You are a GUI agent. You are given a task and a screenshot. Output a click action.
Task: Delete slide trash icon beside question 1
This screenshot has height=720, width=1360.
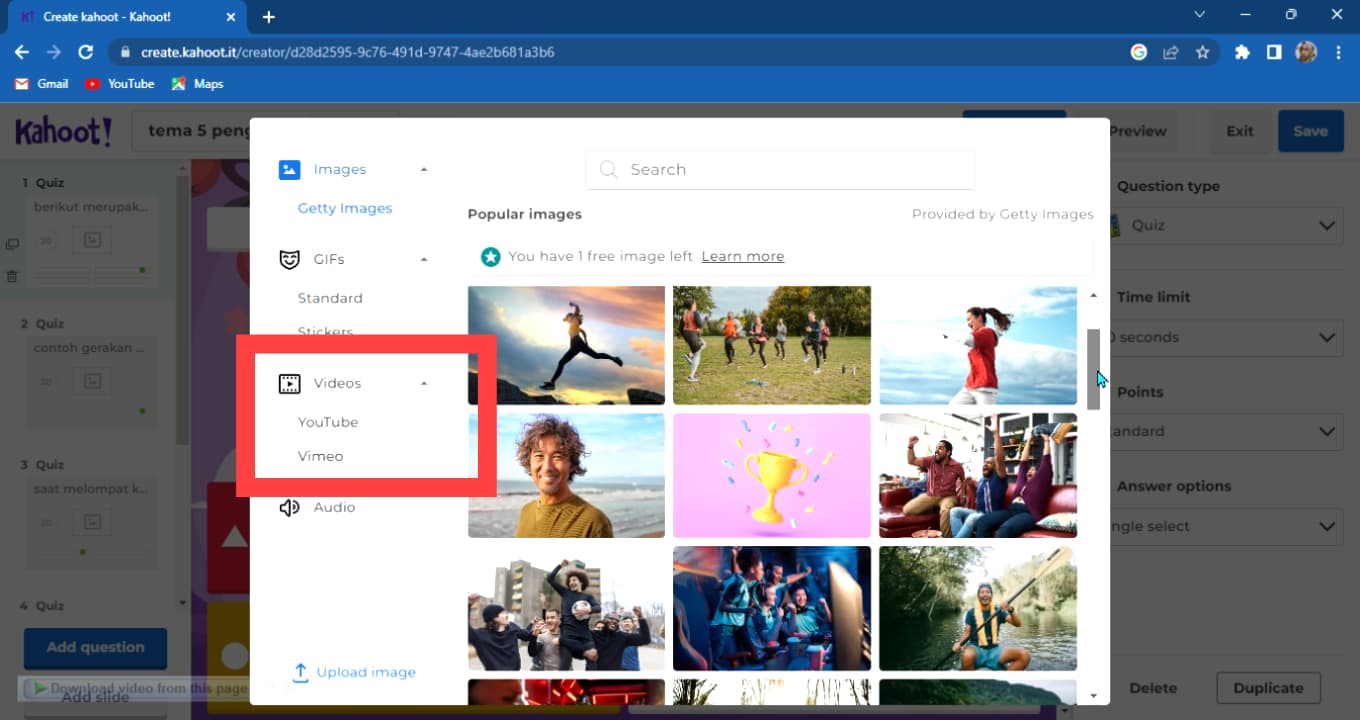pos(12,276)
